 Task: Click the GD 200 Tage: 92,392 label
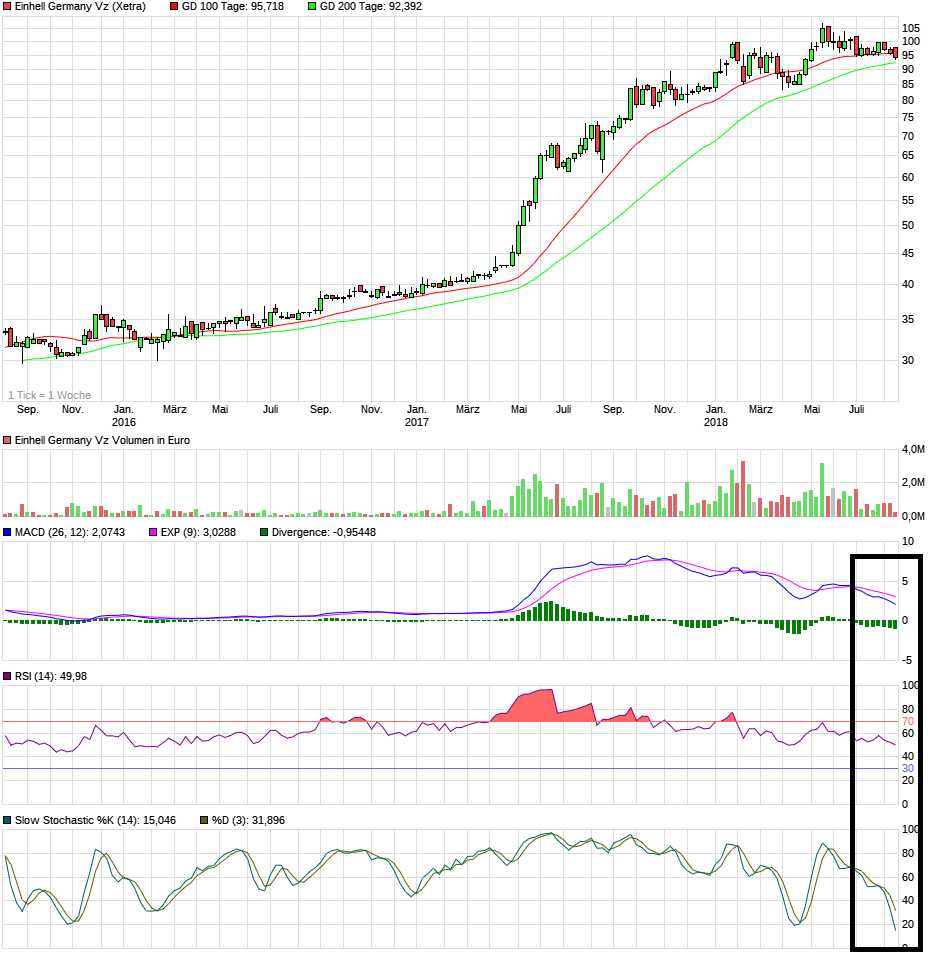(370, 6)
